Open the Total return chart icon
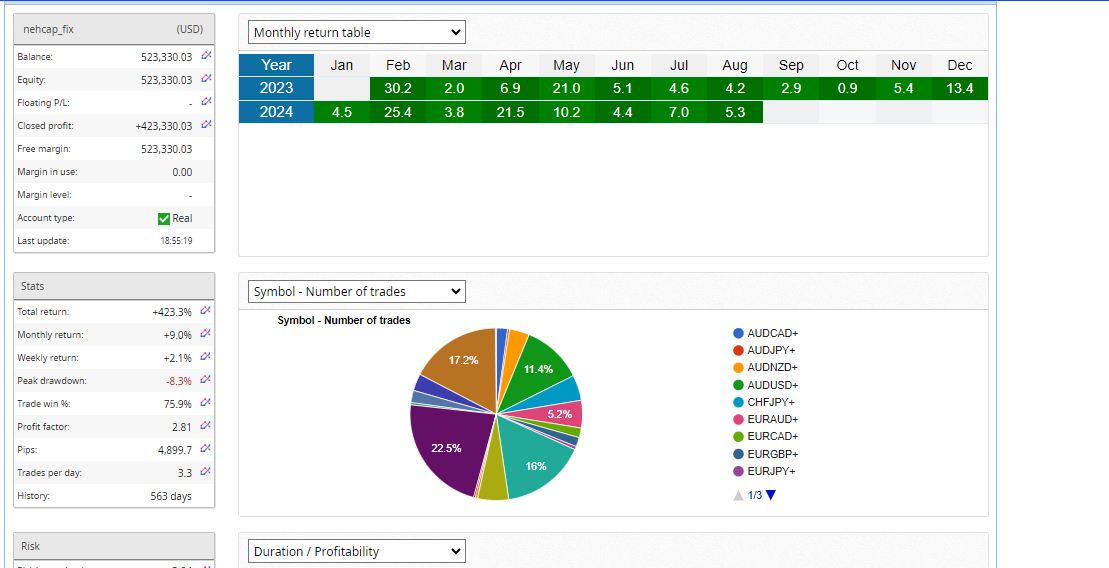 point(206,312)
